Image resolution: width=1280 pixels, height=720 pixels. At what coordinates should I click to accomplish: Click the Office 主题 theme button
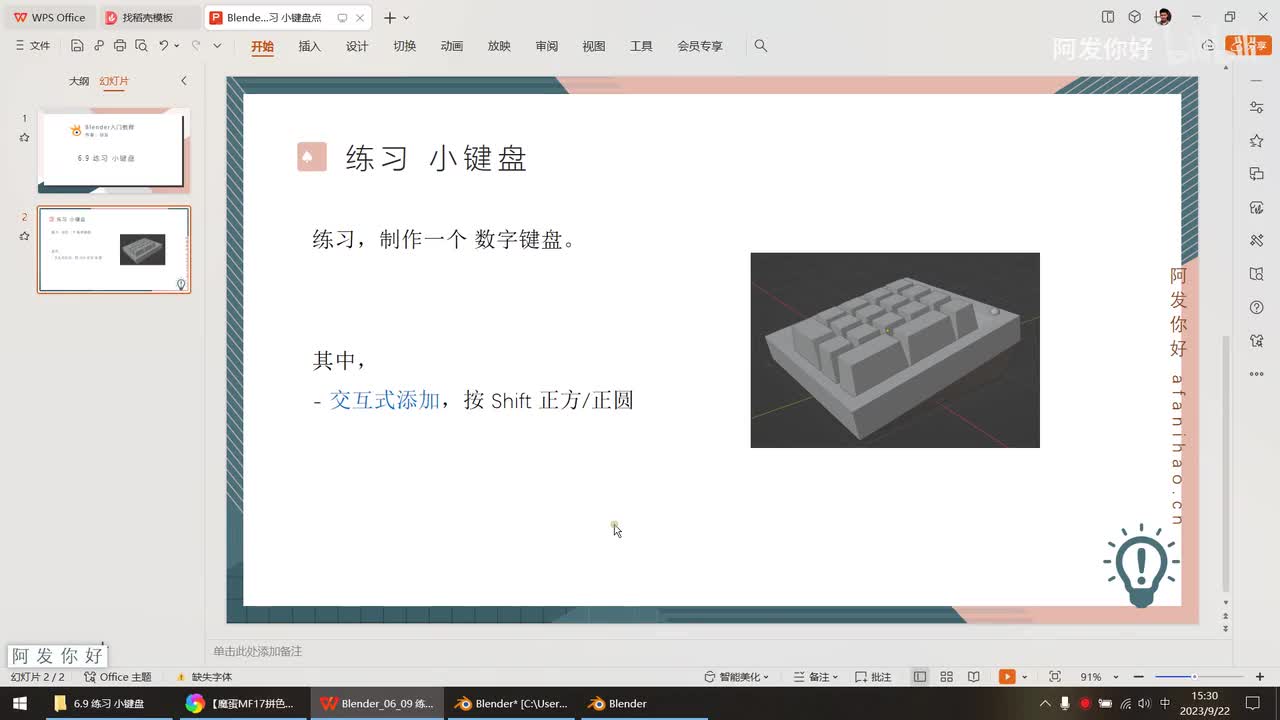click(118, 677)
